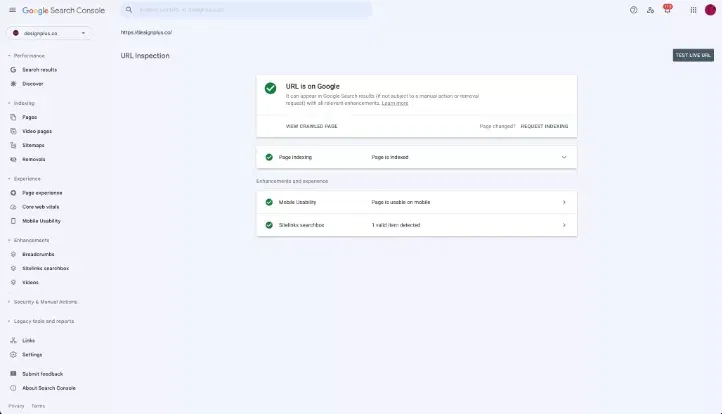Click the sidebar Sitelinks searchbox icon
Screen dimensions: 722x414
pyautogui.click(x=13, y=268)
